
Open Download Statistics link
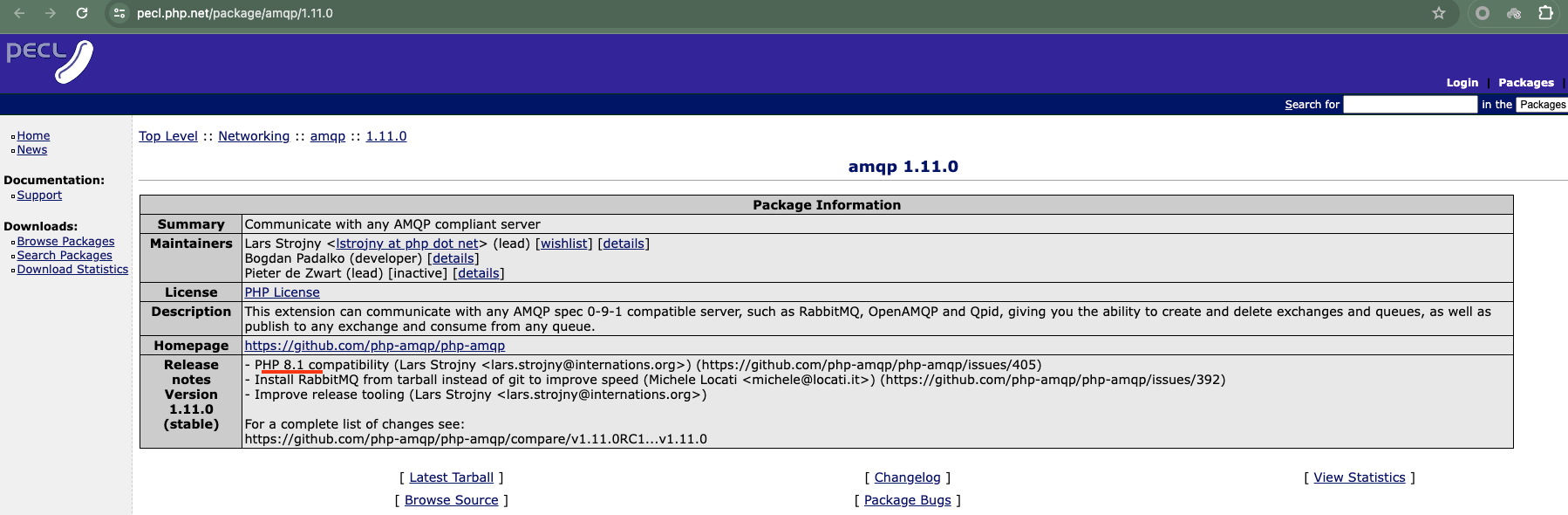point(72,270)
